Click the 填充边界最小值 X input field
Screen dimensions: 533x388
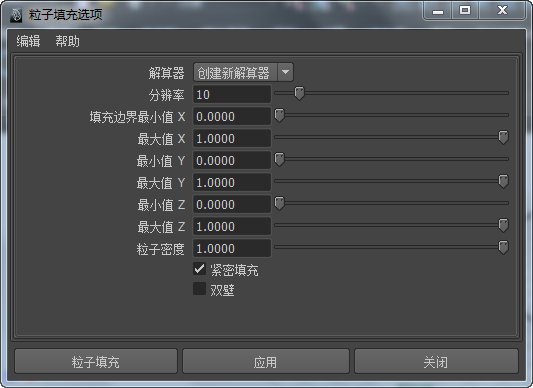coord(232,117)
